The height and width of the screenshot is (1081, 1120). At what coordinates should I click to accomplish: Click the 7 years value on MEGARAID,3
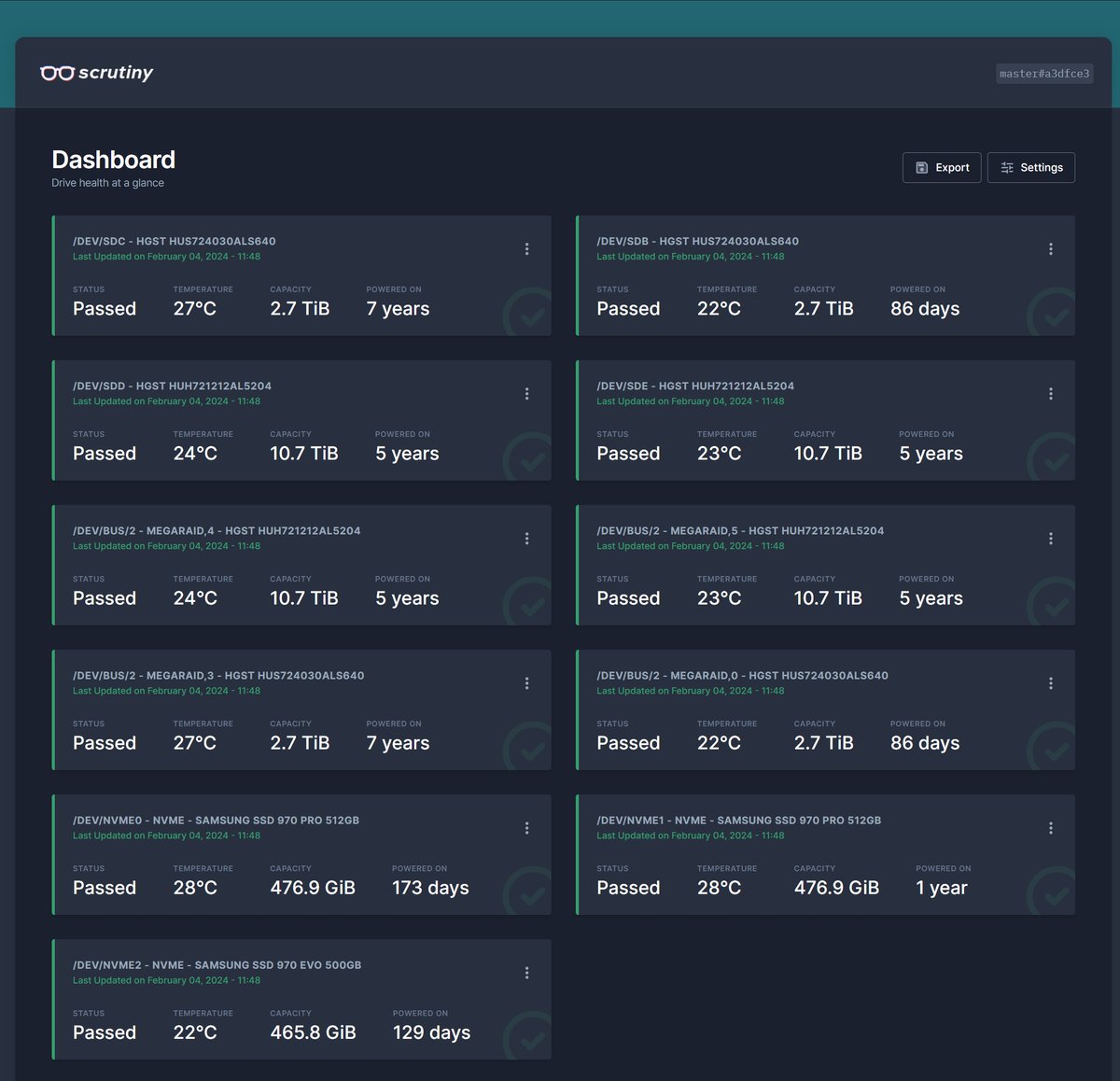point(398,743)
